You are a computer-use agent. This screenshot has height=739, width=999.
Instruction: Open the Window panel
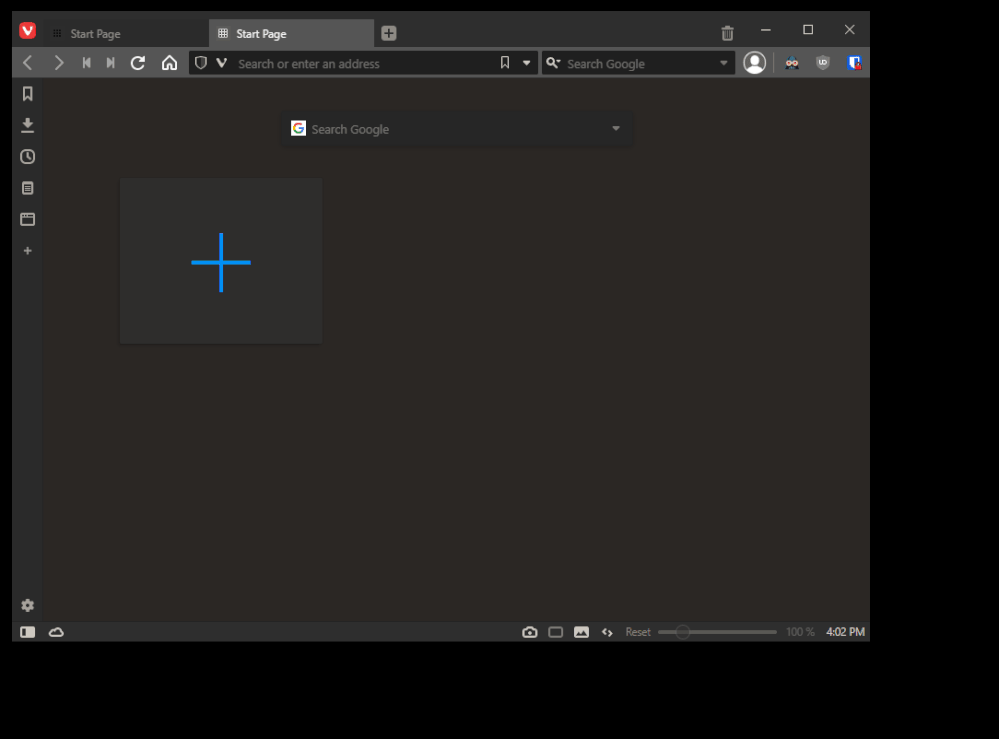pos(27,219)
